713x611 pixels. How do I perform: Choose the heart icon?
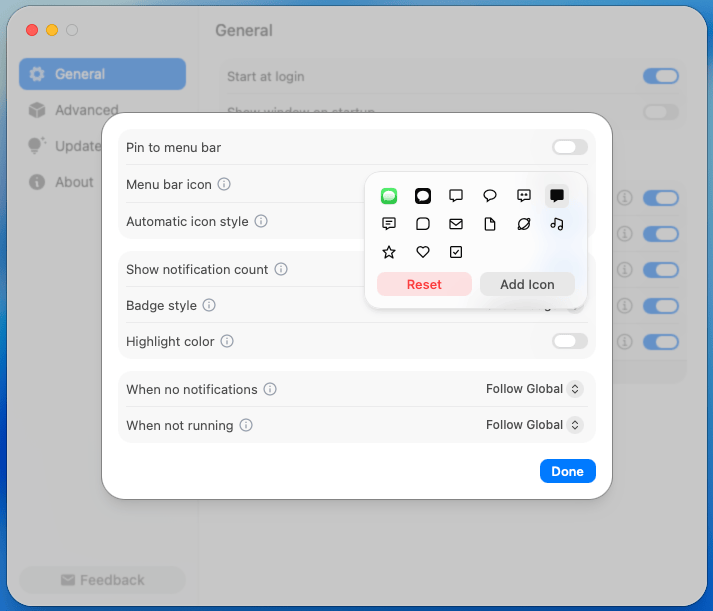(x=423, y=252)
